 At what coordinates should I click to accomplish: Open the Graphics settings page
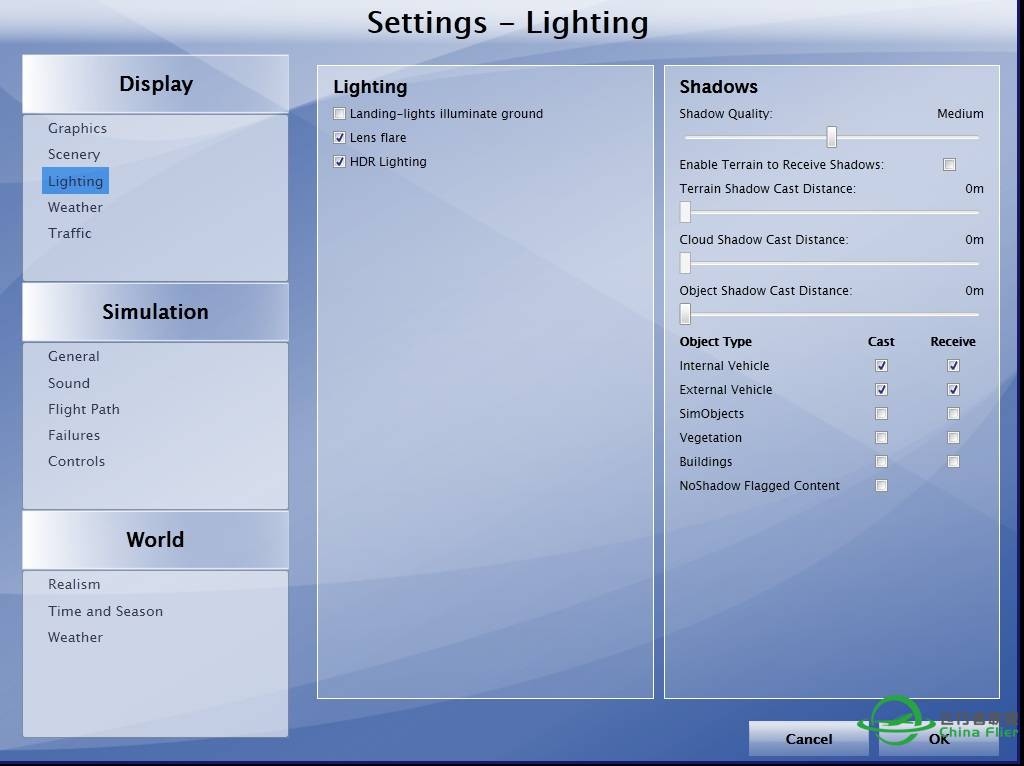77,128
